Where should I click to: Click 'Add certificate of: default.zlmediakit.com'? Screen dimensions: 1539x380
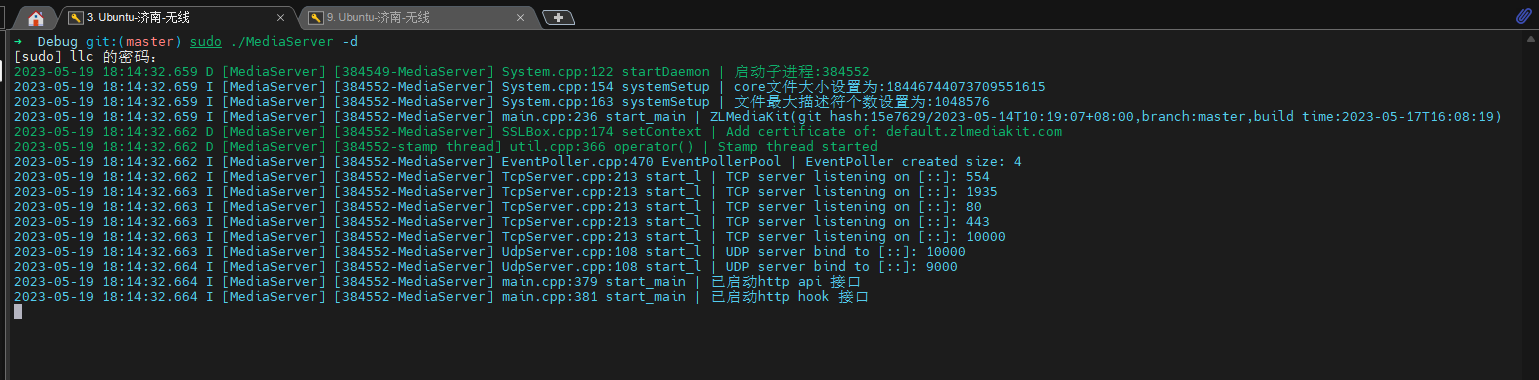coord(894,131)
